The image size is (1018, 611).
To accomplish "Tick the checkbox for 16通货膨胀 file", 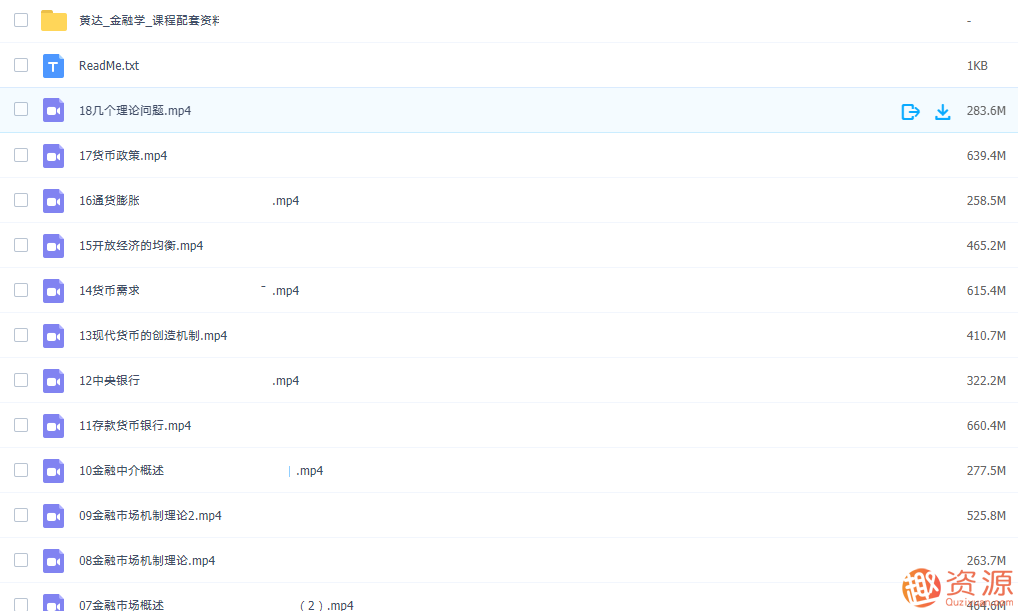I will coord(21,199).
